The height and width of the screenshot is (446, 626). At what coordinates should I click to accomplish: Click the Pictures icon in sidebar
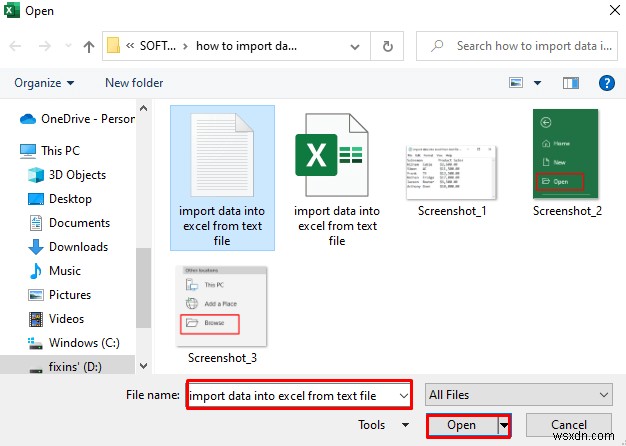tap(36, 295)
